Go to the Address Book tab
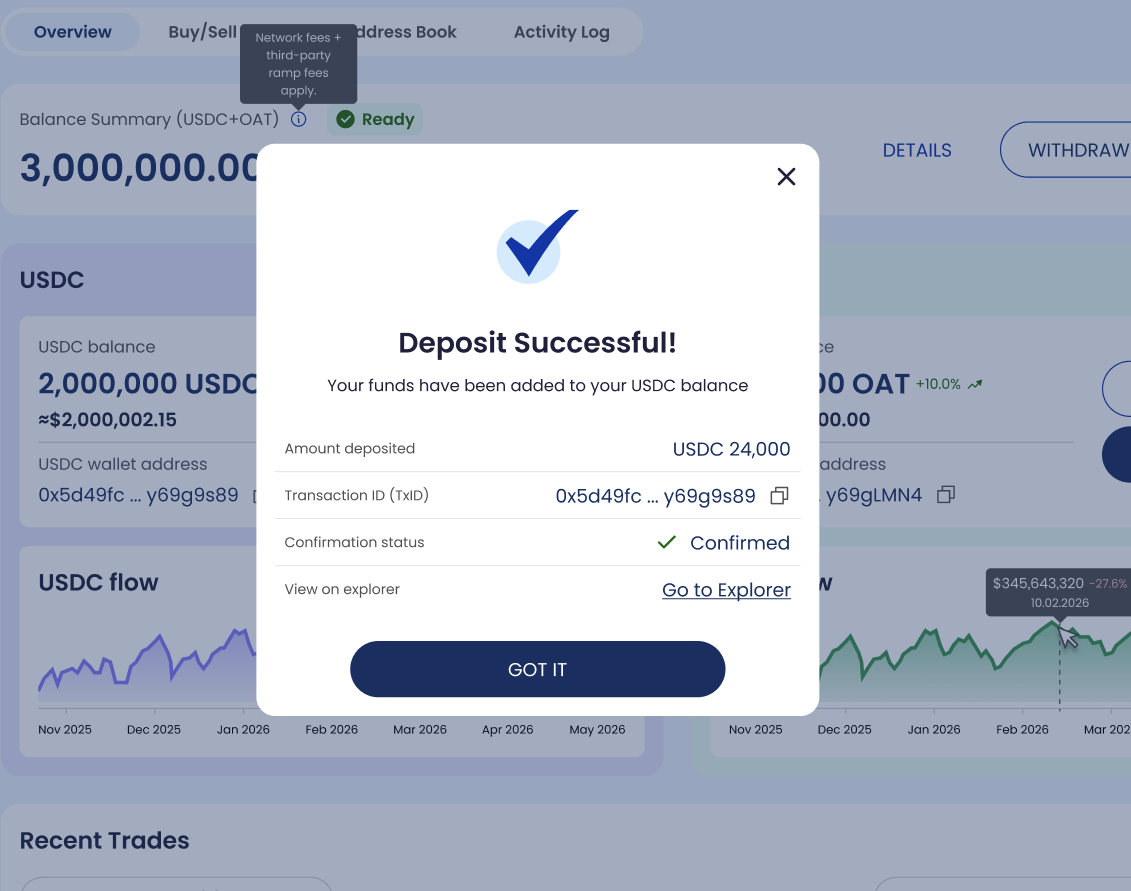Viewport: 1131px width, 891px height. coord(407,32)
